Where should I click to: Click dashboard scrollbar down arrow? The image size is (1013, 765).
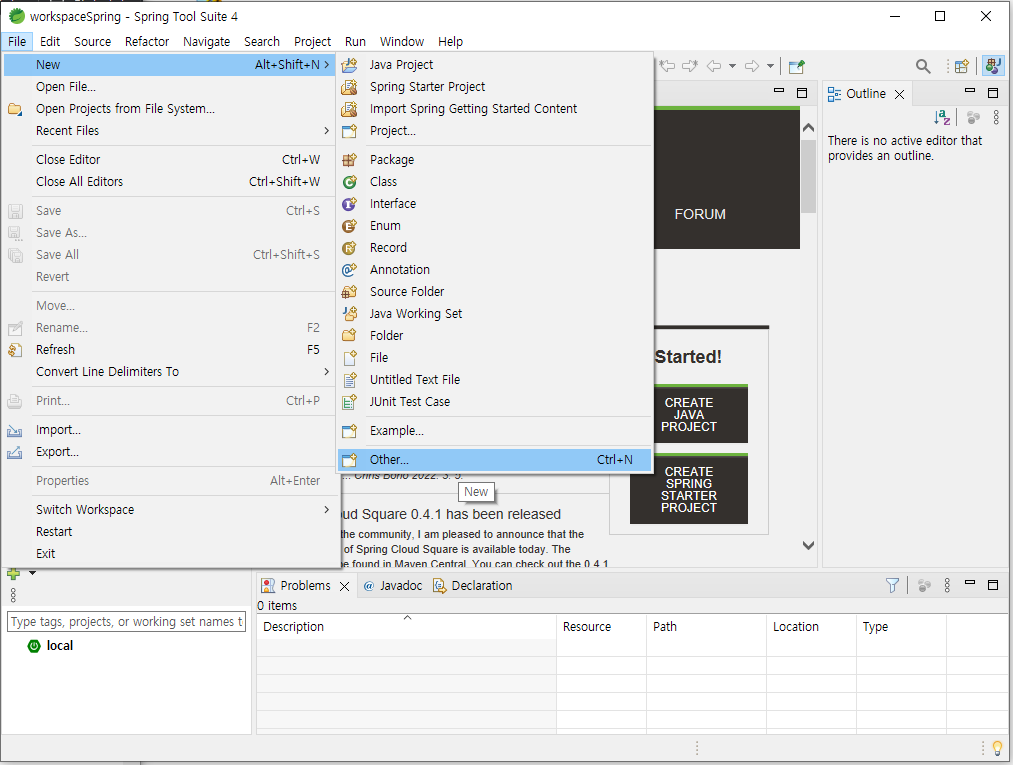pos(808,545)
